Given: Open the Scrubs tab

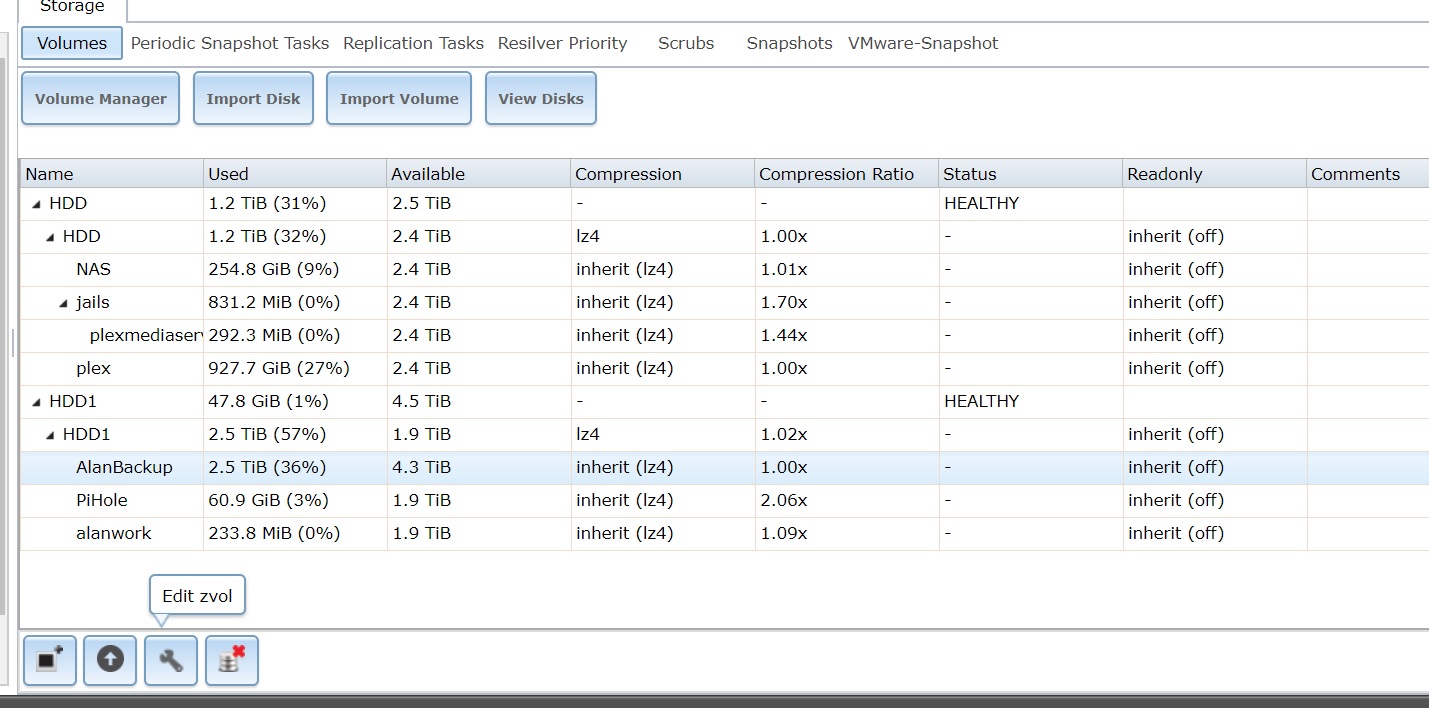Looking at the screenshot, I should click(x=686, y=43).
